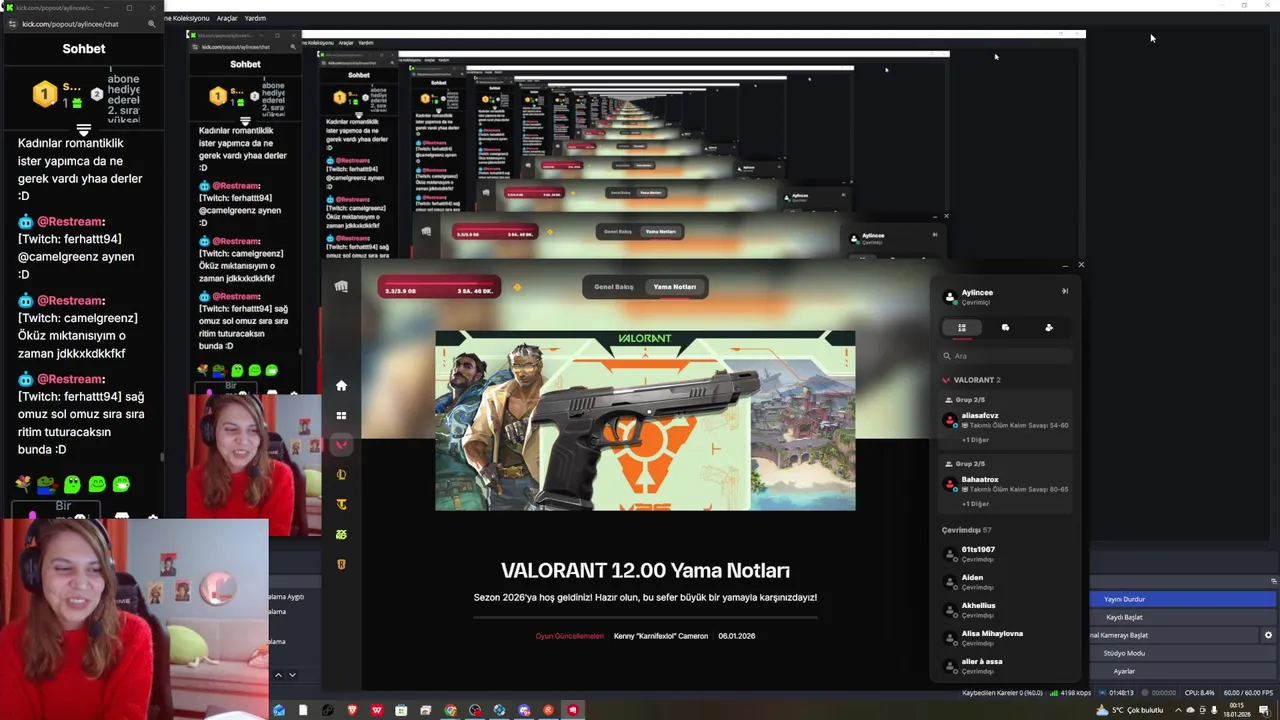Click the Kaydı Başlat button
The image size is (1280, 720).
1182,617
